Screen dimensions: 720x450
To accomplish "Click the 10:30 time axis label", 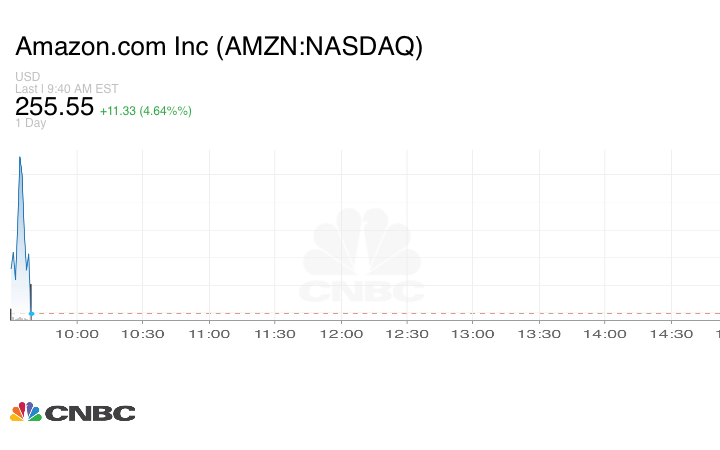I will coord(143,334).
